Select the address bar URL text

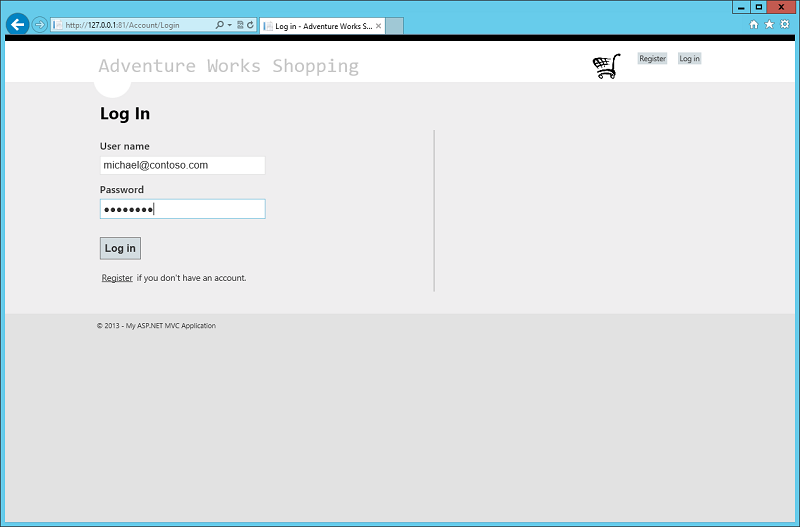click(x=122, y=25)
